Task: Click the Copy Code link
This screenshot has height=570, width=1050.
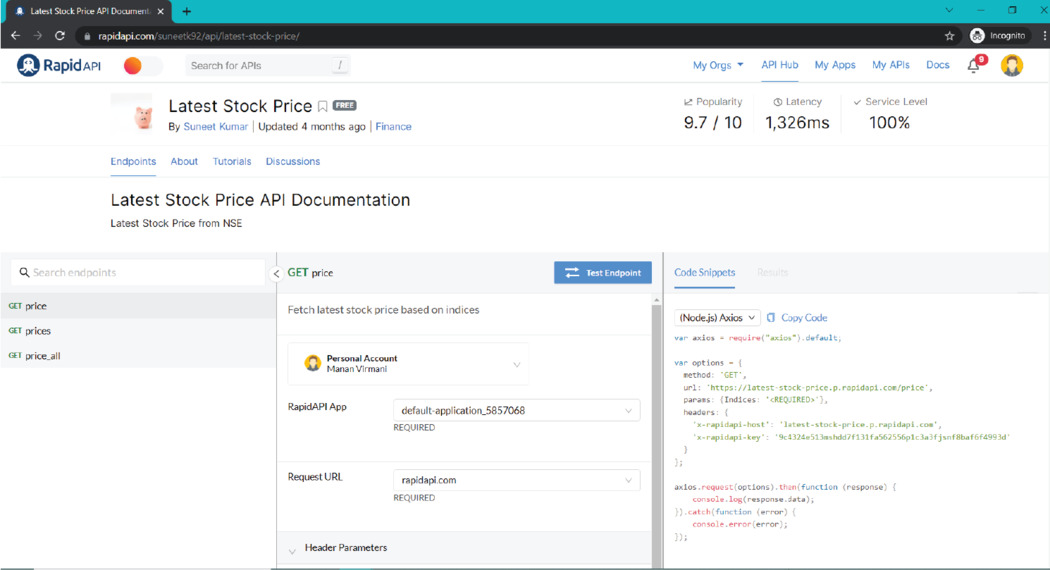Action: click(x=804, y=317)
